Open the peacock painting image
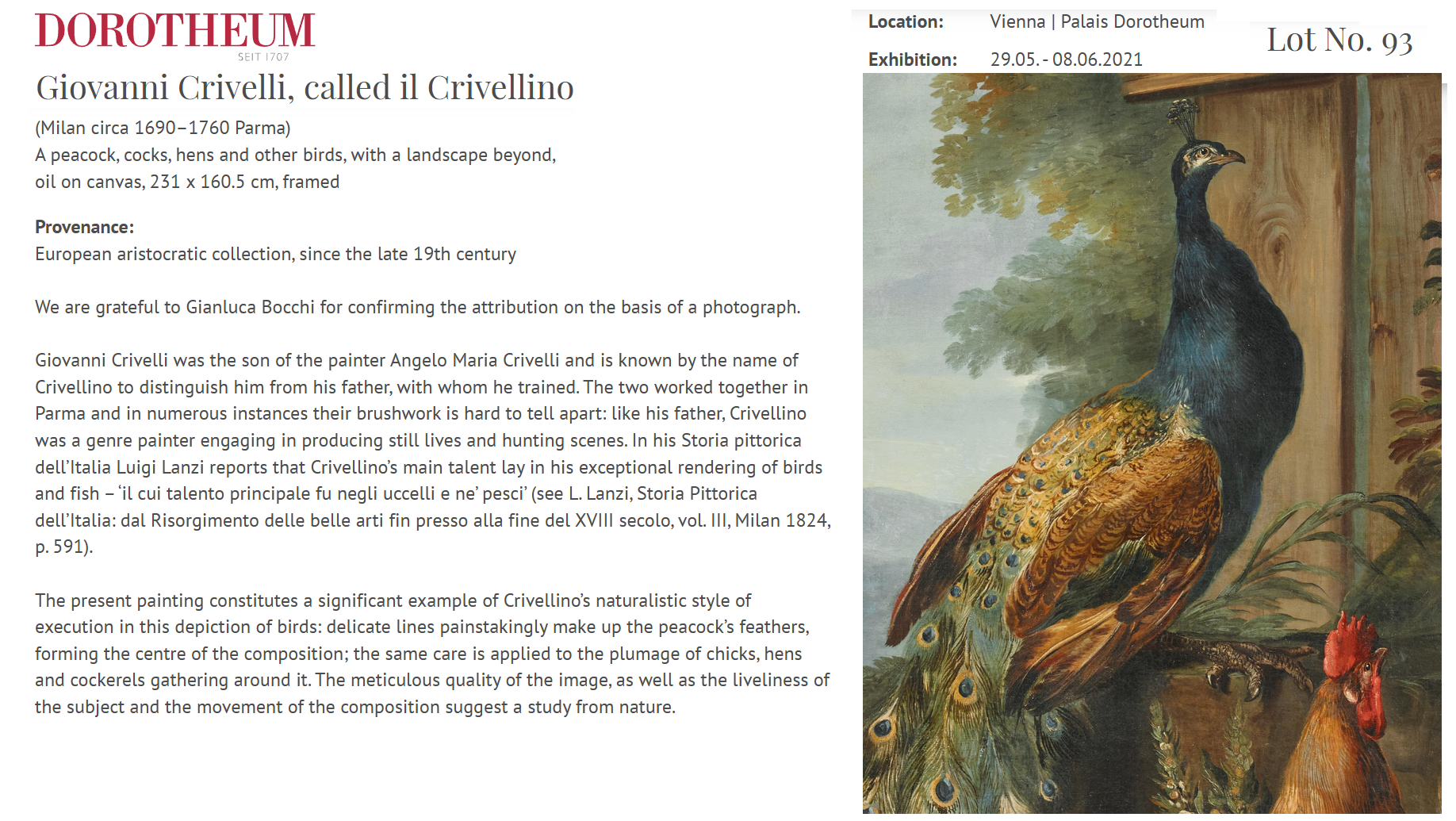 pos(1151,443)
